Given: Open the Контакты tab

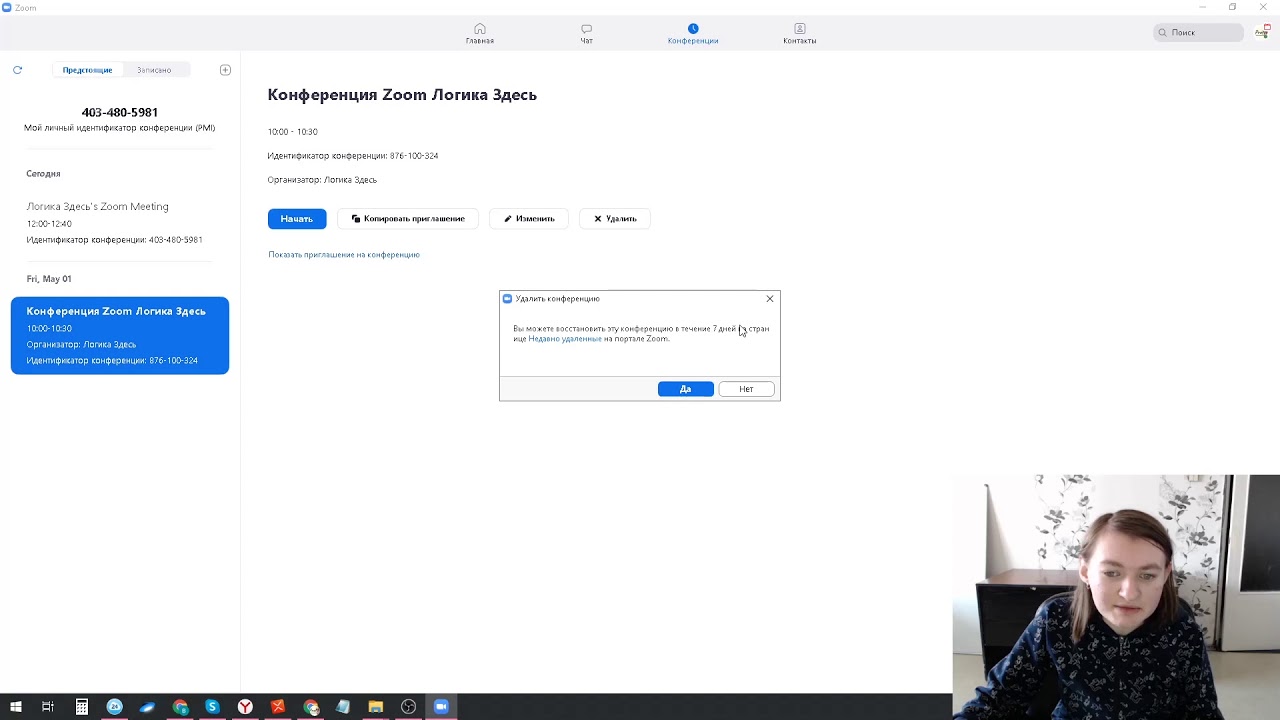Looking at the screenshot, I should coord(800,34).
